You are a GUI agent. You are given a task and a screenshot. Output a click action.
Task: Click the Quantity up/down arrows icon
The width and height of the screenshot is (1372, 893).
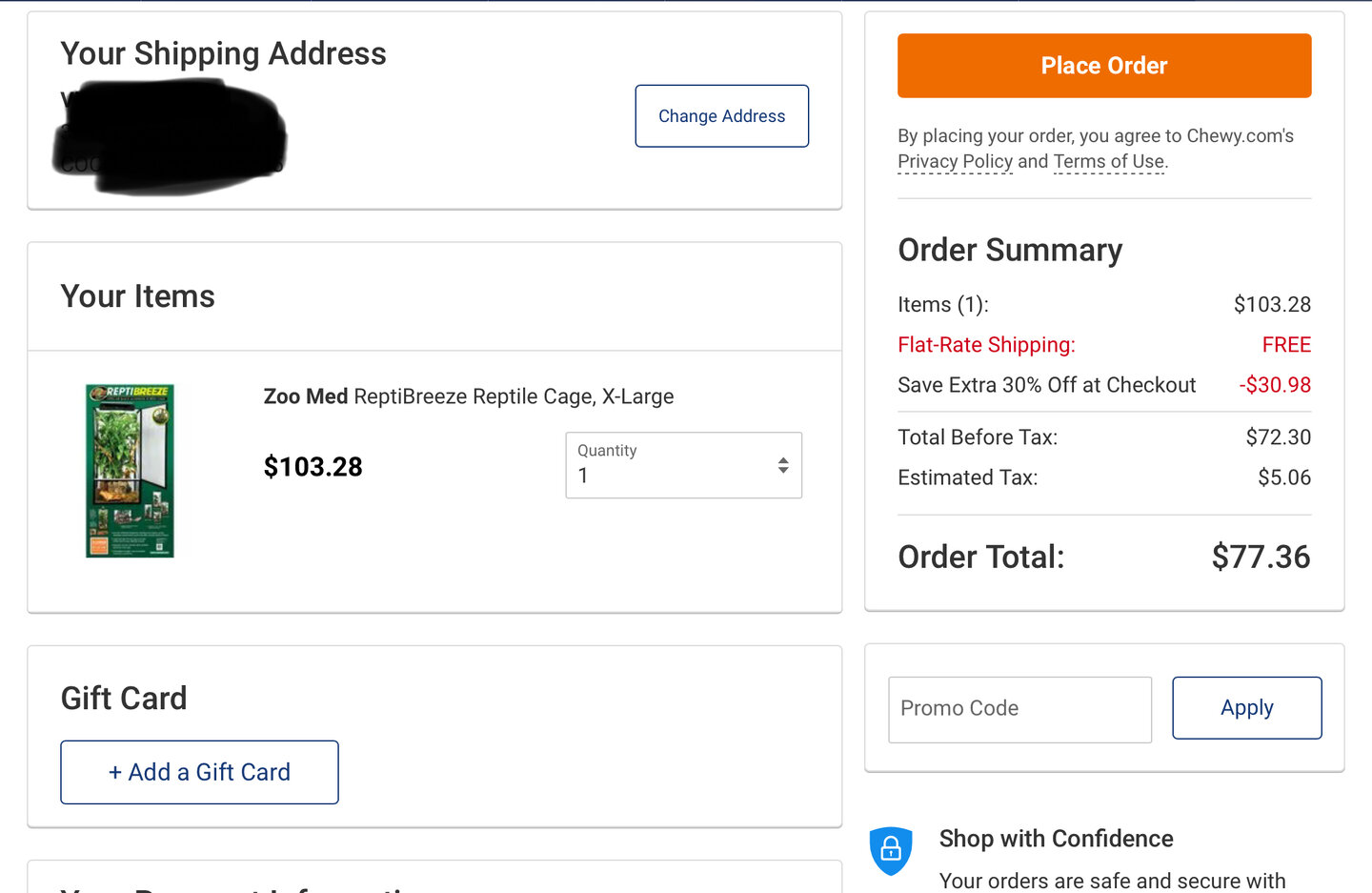pos(783,465)
